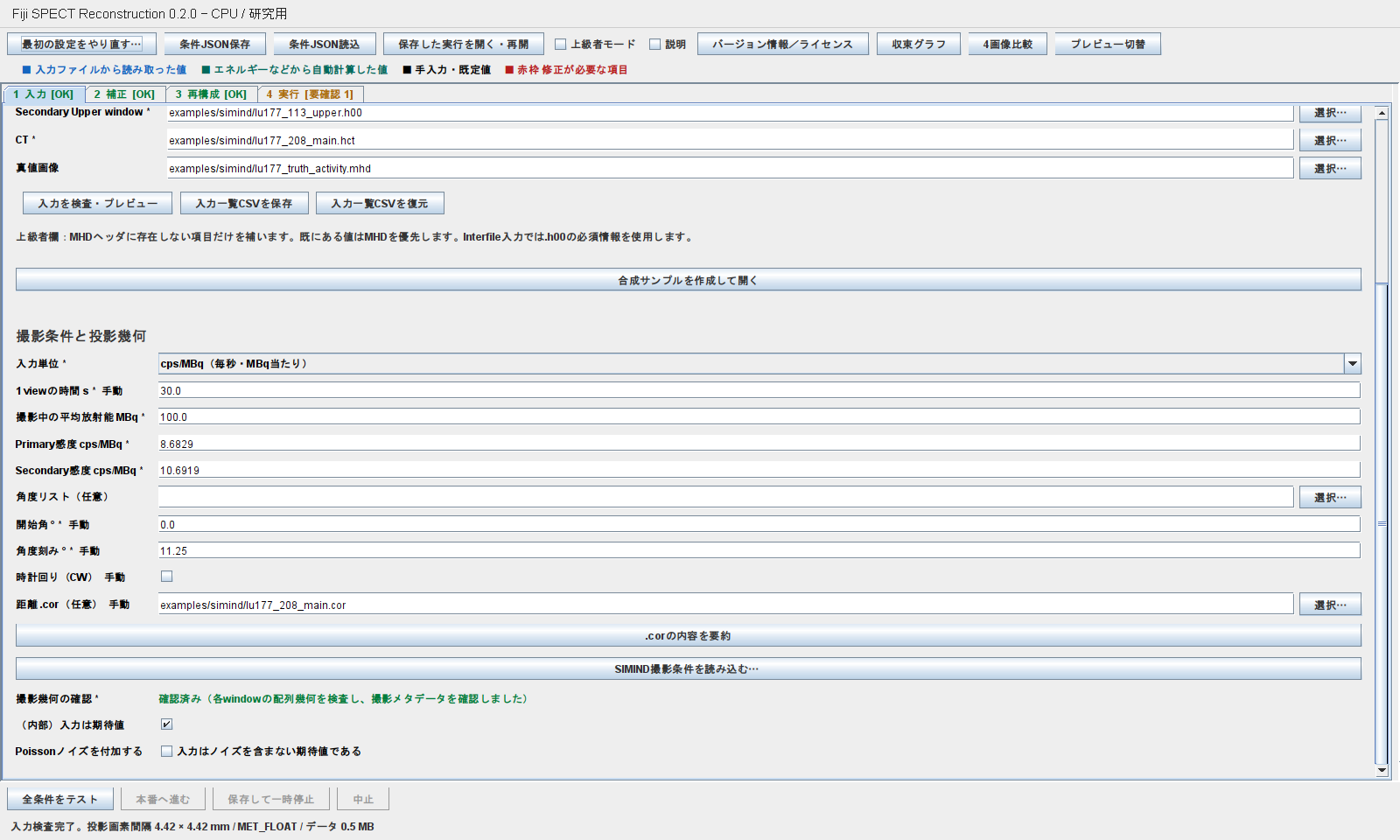Click the 角度刻み field showing 11.25
This screenshot has height=840, width=1400.
click(x=759, y=550)
